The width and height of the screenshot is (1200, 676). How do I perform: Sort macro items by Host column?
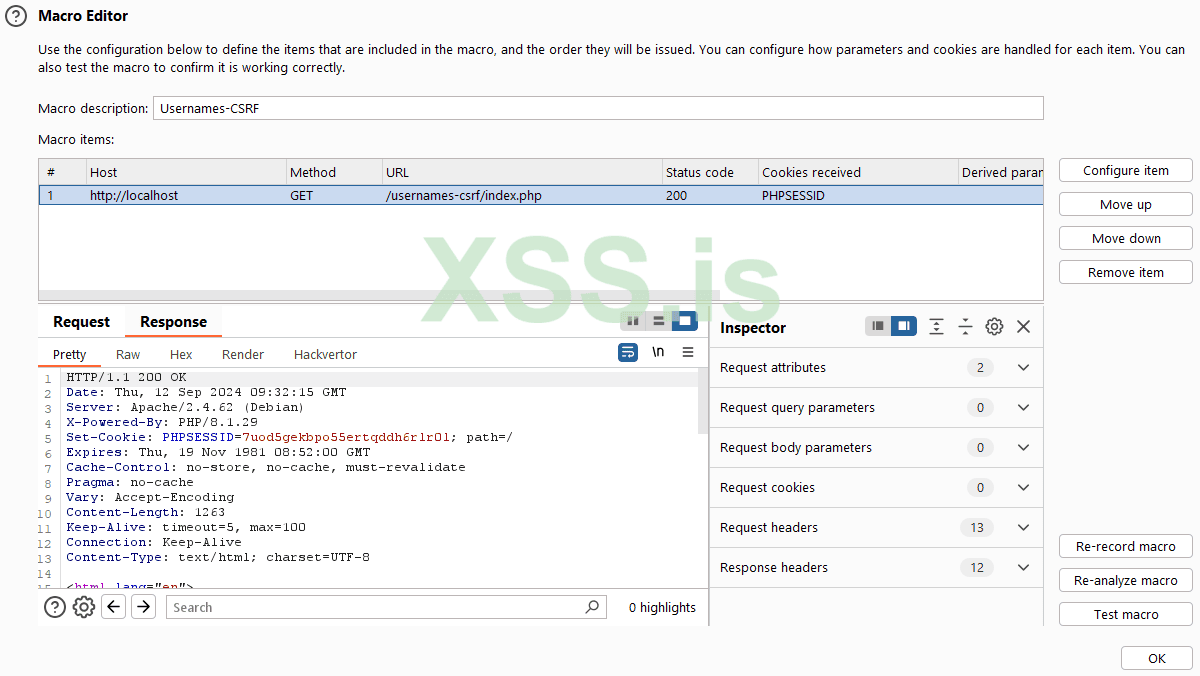[x=185, y=172]
